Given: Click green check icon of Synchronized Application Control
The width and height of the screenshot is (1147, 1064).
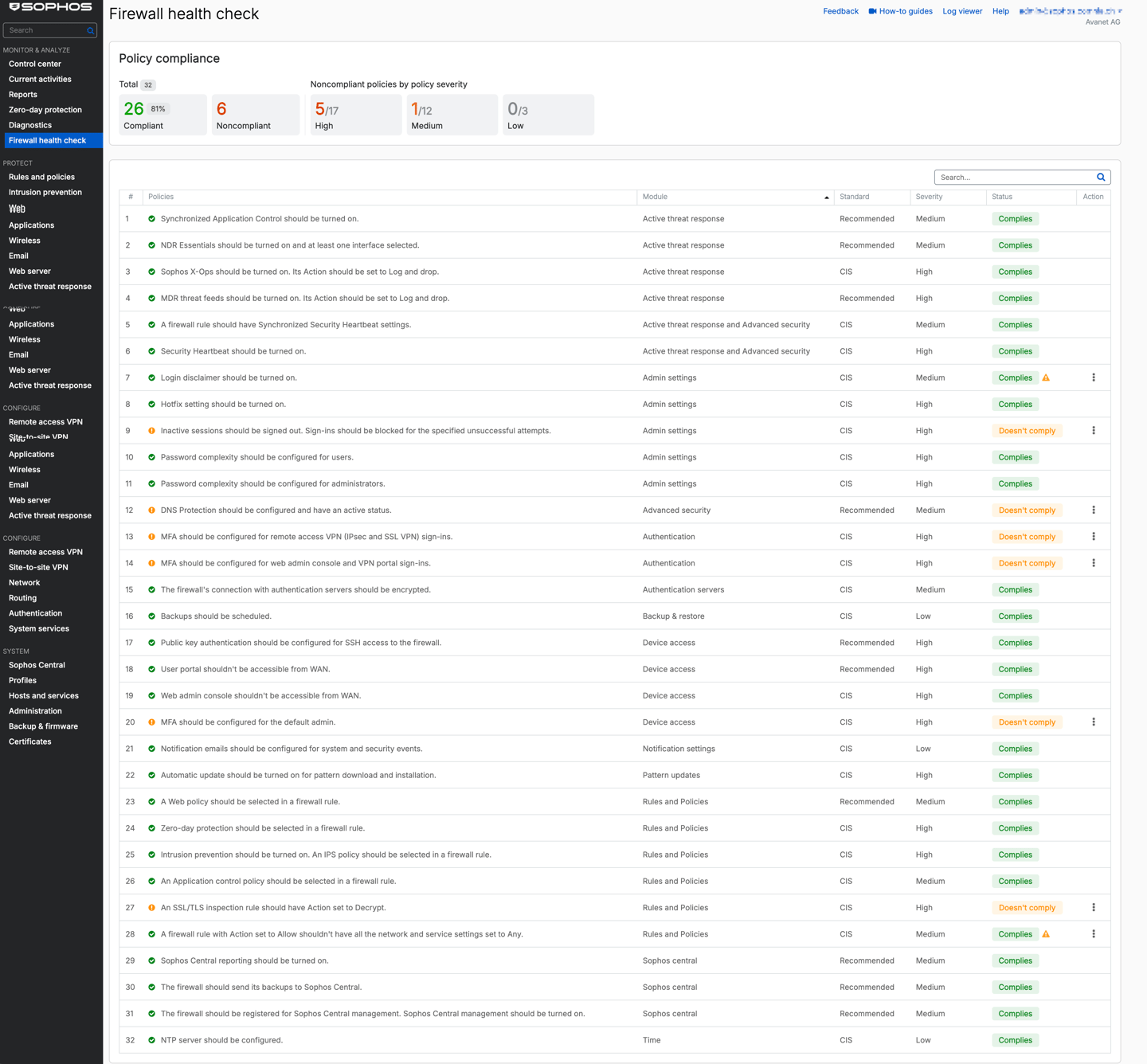Looking at the screenshot, I should click(x=151, y=219).
